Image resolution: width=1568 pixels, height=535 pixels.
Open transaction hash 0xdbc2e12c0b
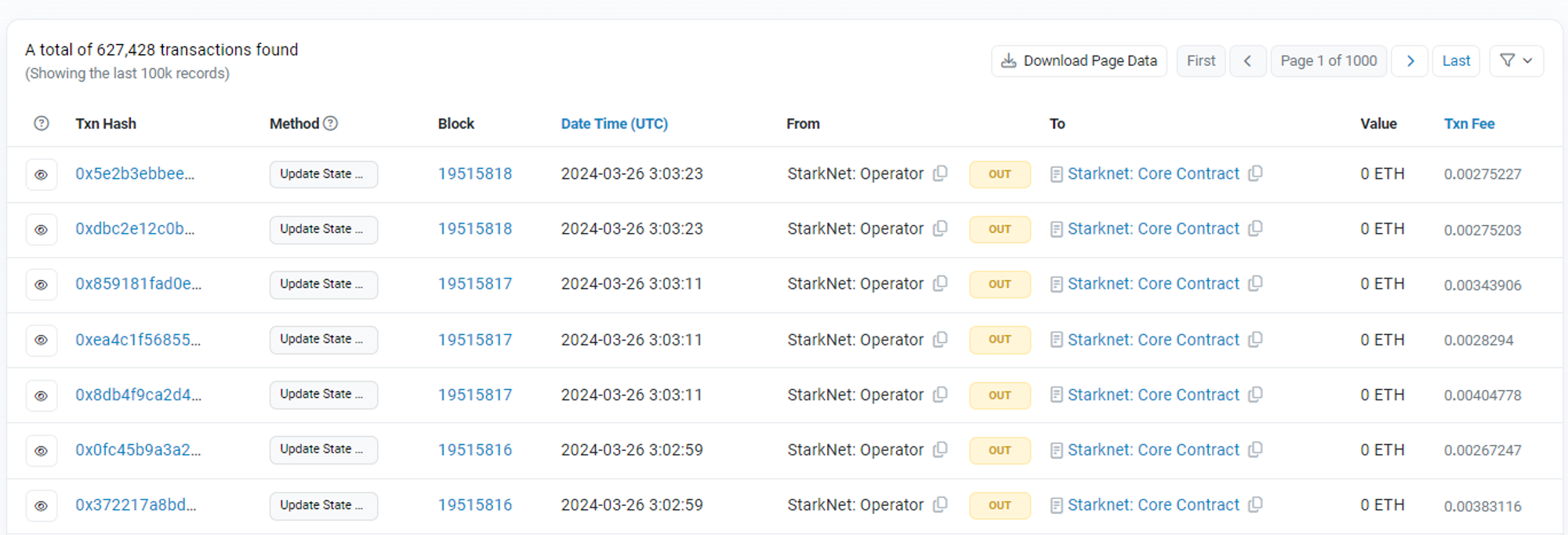click(x=135, y=229)
